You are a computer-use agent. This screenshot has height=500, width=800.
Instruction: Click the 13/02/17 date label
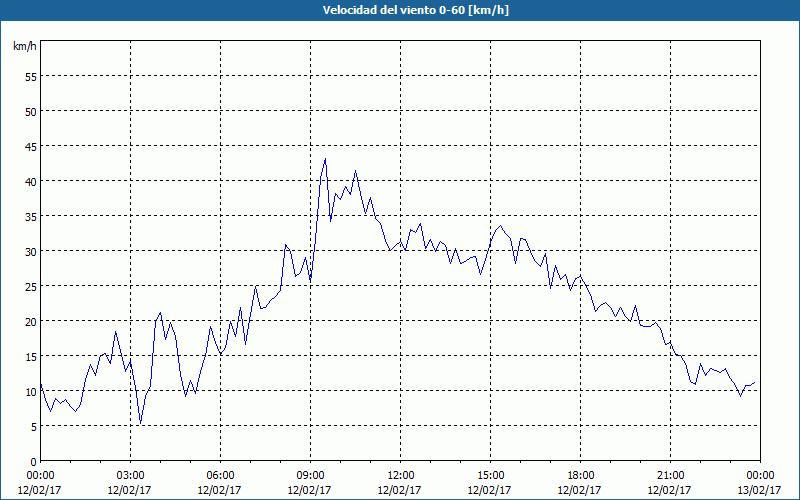click(x=759, y=490)
